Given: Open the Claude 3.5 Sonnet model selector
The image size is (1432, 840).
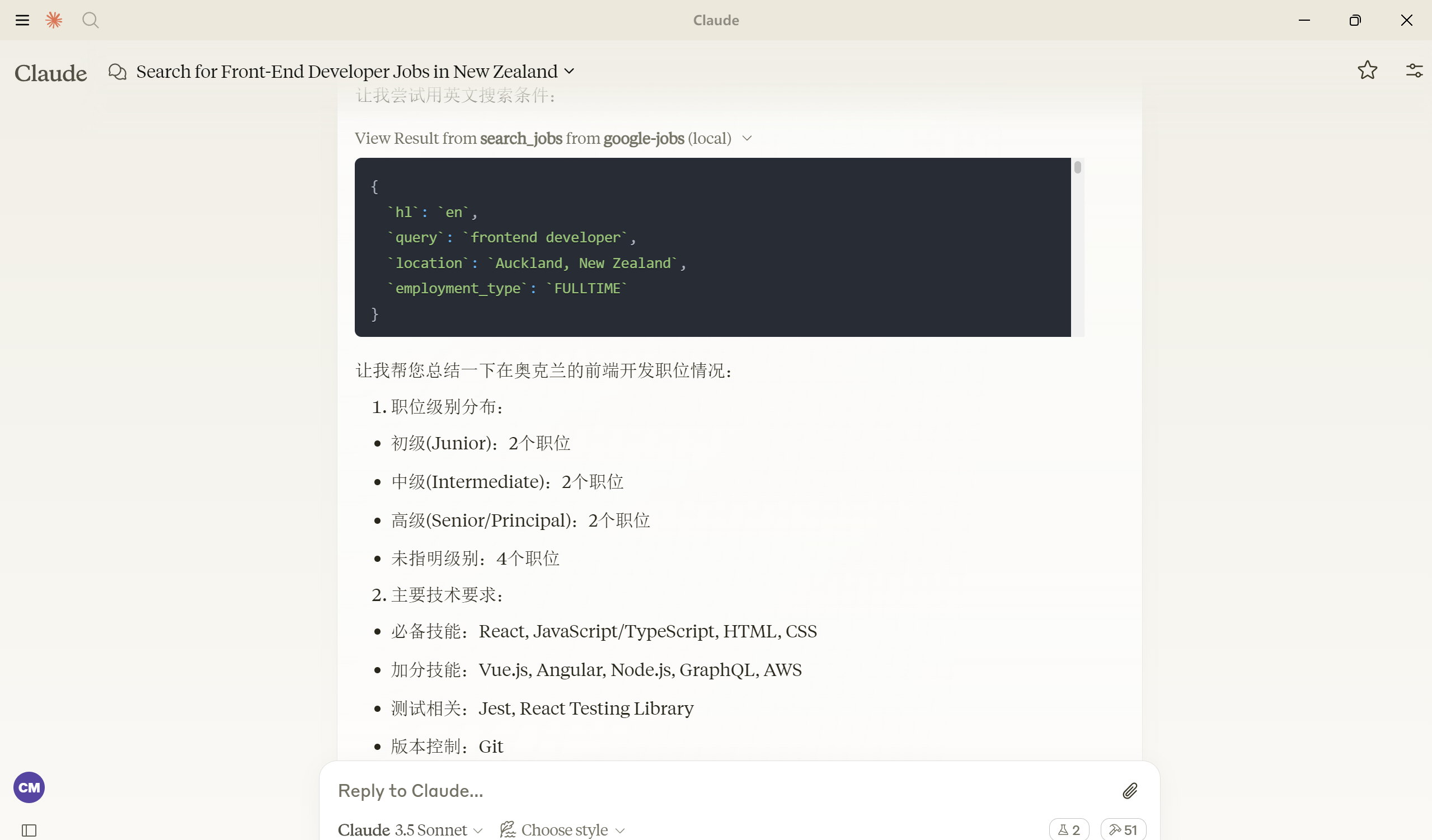Looking at the screenshot, I should pyautogui.click(x=410, y=830).
